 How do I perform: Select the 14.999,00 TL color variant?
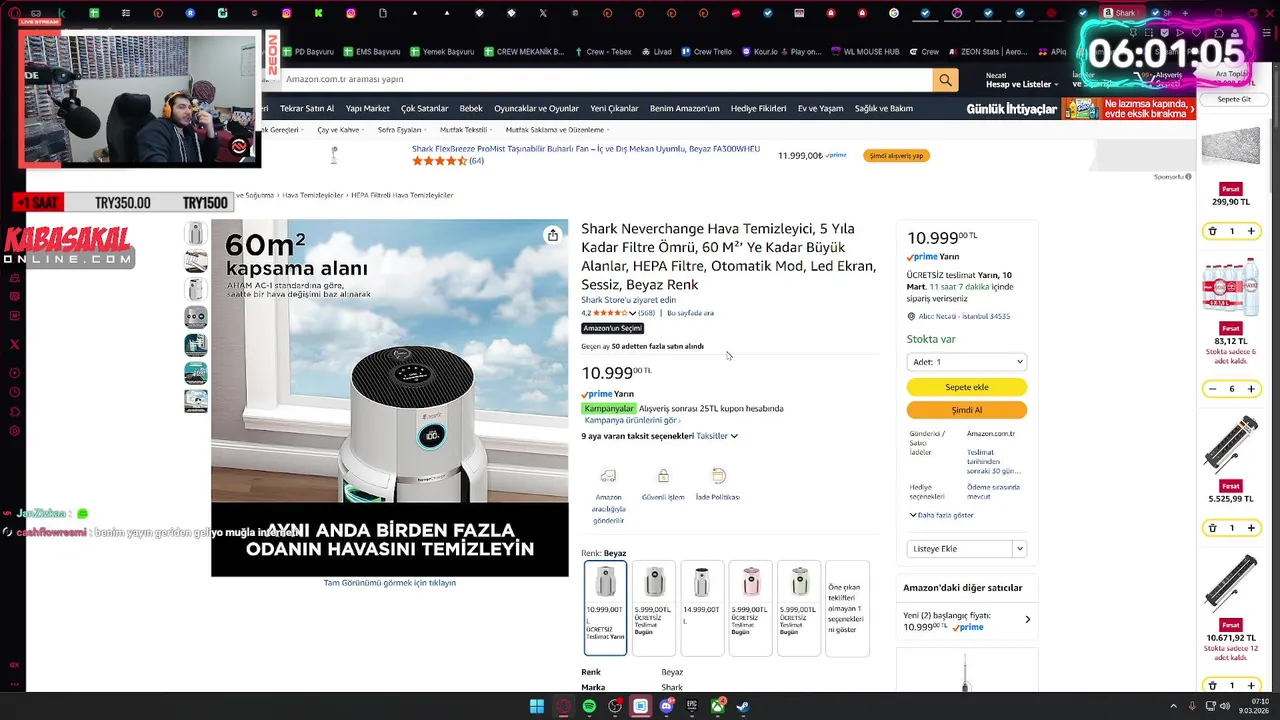[701, 608]
